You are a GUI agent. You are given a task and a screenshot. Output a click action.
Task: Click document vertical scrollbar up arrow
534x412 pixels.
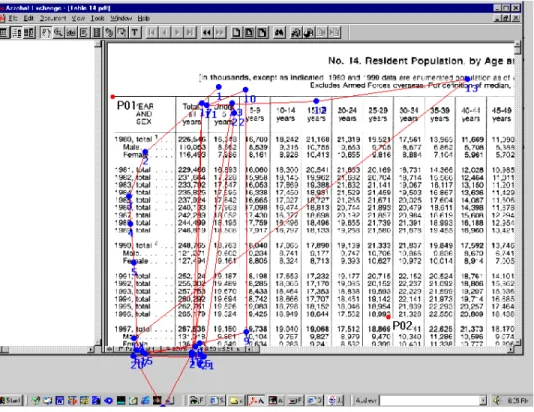click(518, 44)
